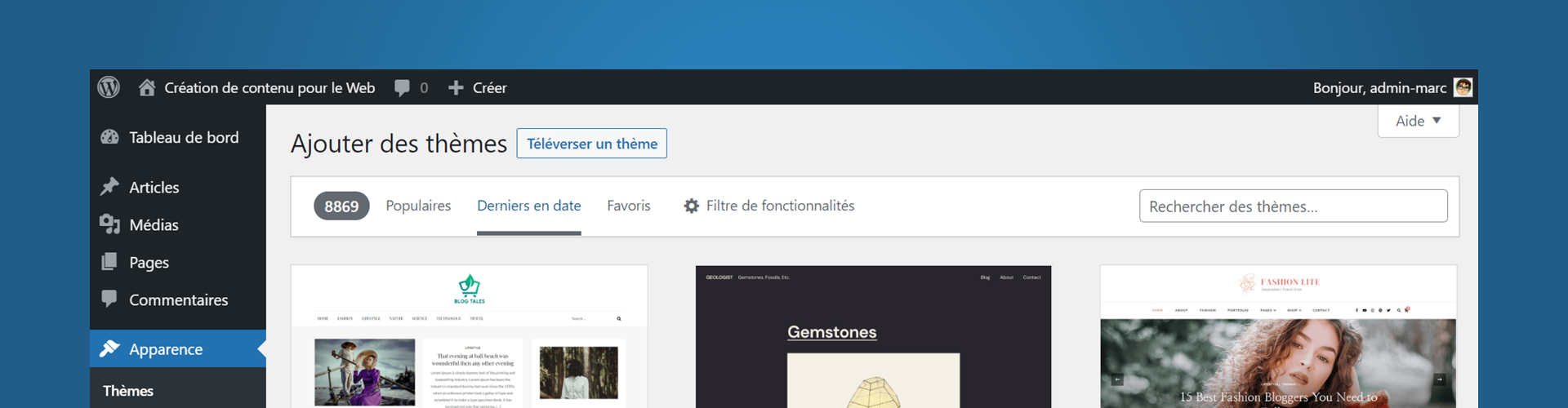
Task: Select the Fashion Lite theme thumbnail
Action: pyautogui.click(x=1278, y=336)
